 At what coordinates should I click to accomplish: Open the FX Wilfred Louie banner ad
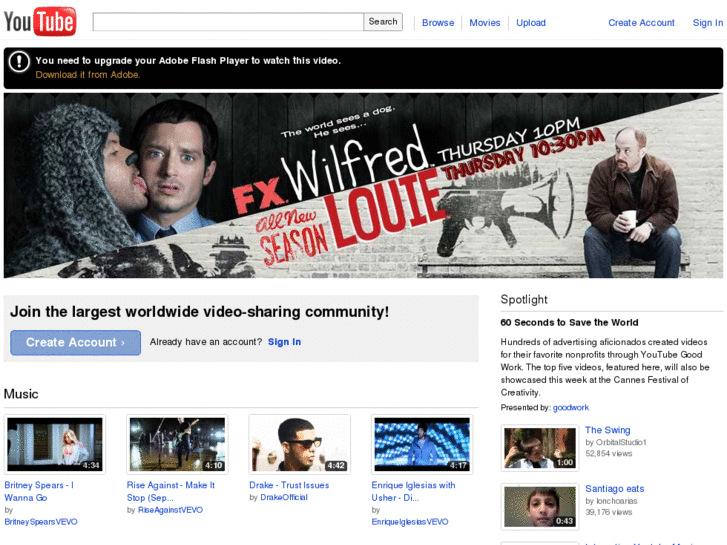pos(363,186)
